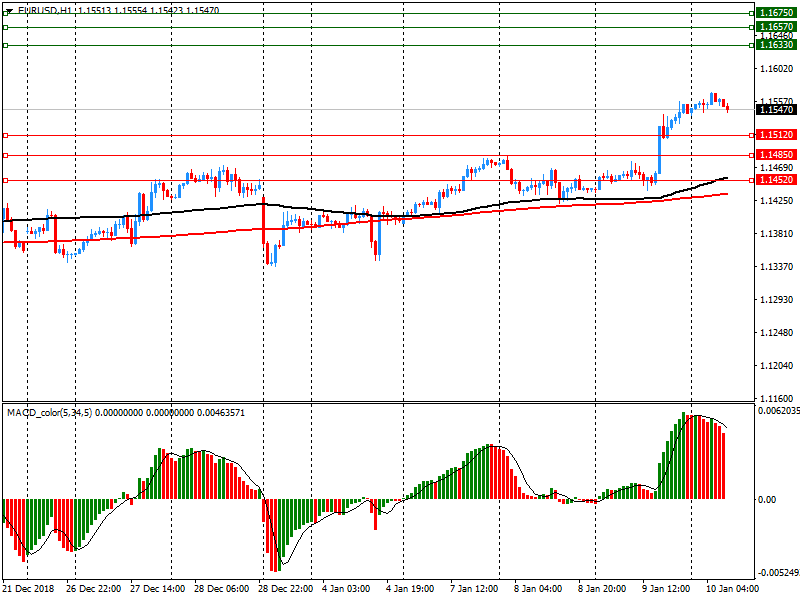Image resolution: width=800 pixels, height=600 pixels.
Task: Click the red 1.14520 price level label
Action: coord(776,180)
